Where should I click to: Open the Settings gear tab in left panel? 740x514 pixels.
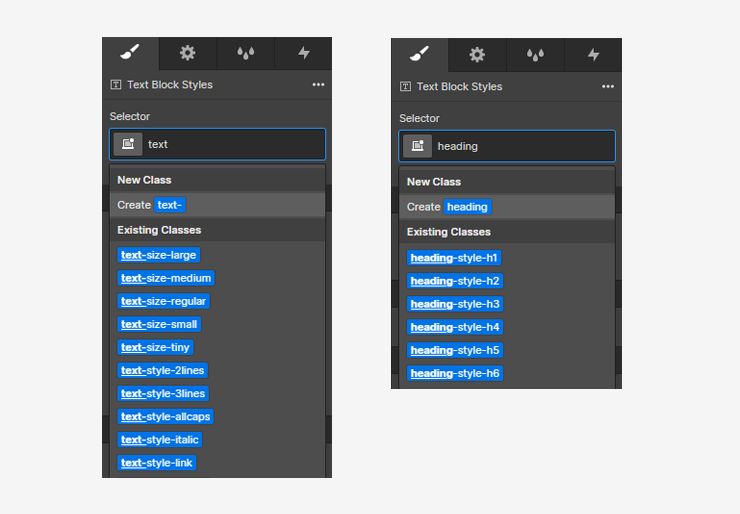tap(187, 53)
